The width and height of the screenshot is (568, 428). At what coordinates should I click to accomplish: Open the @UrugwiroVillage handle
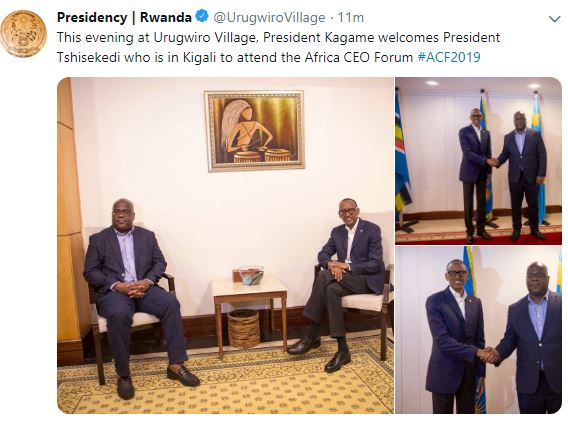point(269,17)
